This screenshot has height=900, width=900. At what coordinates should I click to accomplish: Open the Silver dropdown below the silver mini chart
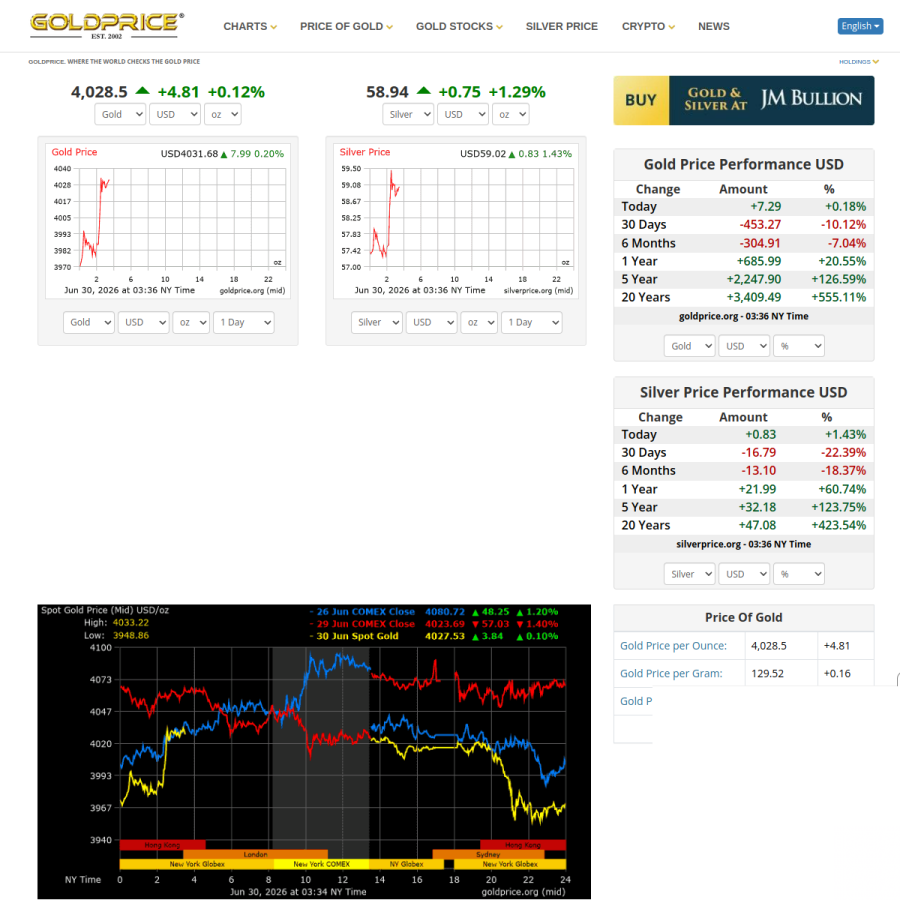point(377,322)
